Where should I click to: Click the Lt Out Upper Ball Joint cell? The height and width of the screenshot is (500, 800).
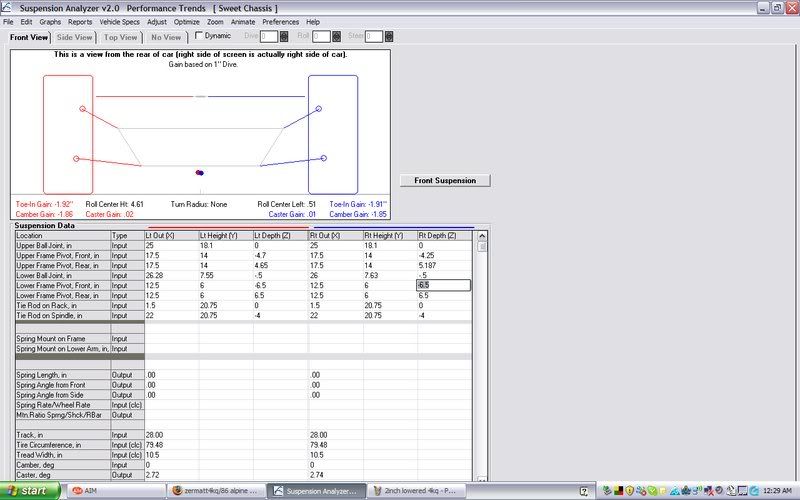pos(170,245)
